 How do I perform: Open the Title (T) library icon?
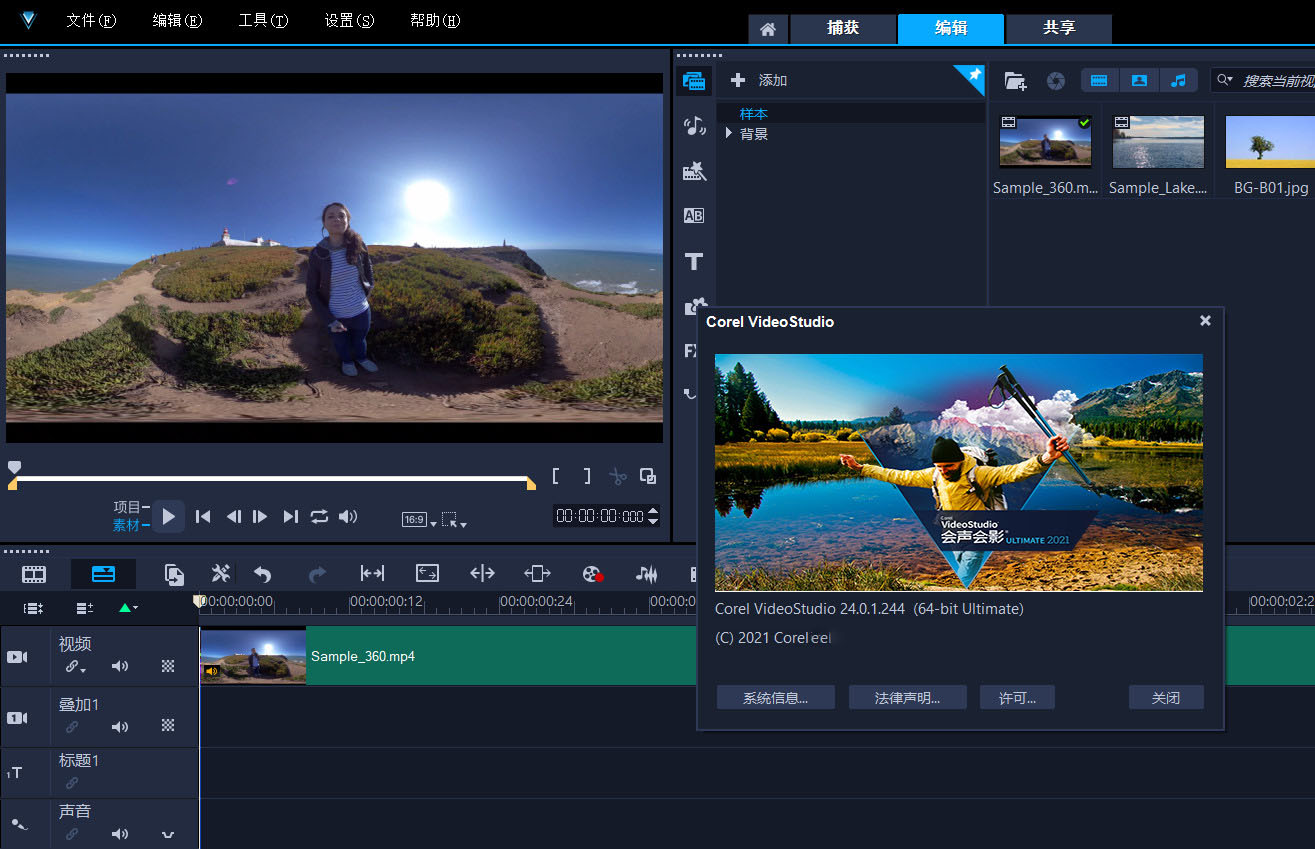(x=694, y=261)
